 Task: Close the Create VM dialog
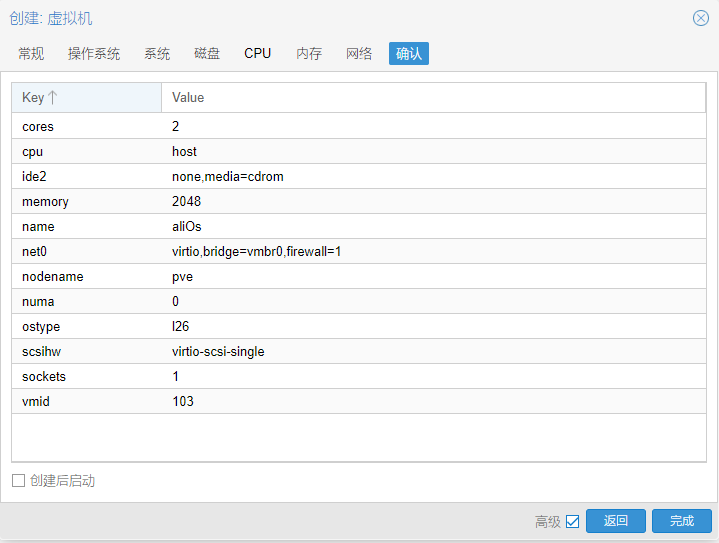click(x=700, y=18)
